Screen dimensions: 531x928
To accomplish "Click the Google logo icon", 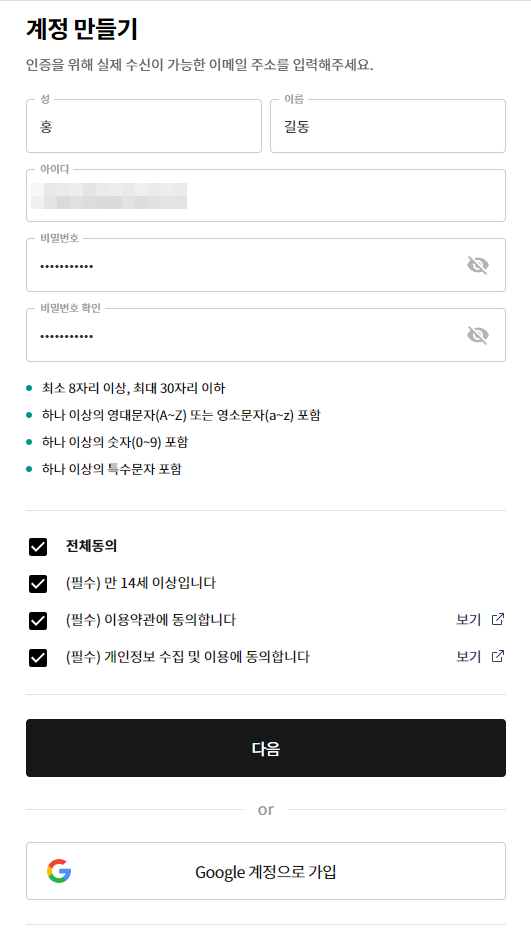I will point(59,871).
